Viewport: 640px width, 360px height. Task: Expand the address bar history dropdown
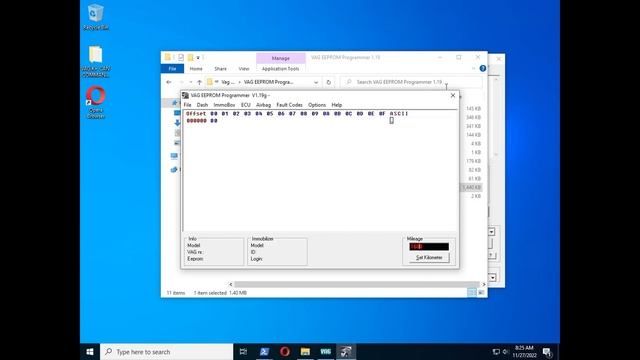pyautogui.click(x=316, y=82)
